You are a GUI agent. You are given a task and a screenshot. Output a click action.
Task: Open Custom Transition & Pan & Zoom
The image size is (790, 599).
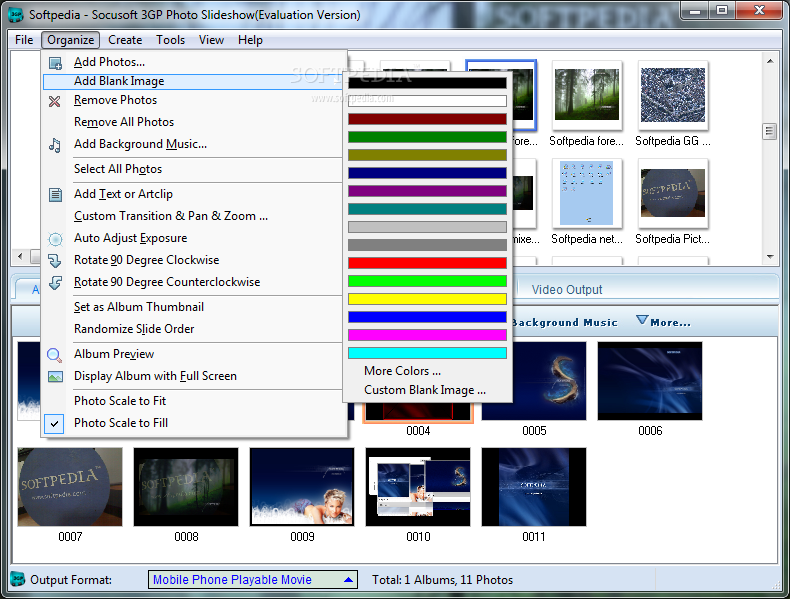[x=171, y=216]
